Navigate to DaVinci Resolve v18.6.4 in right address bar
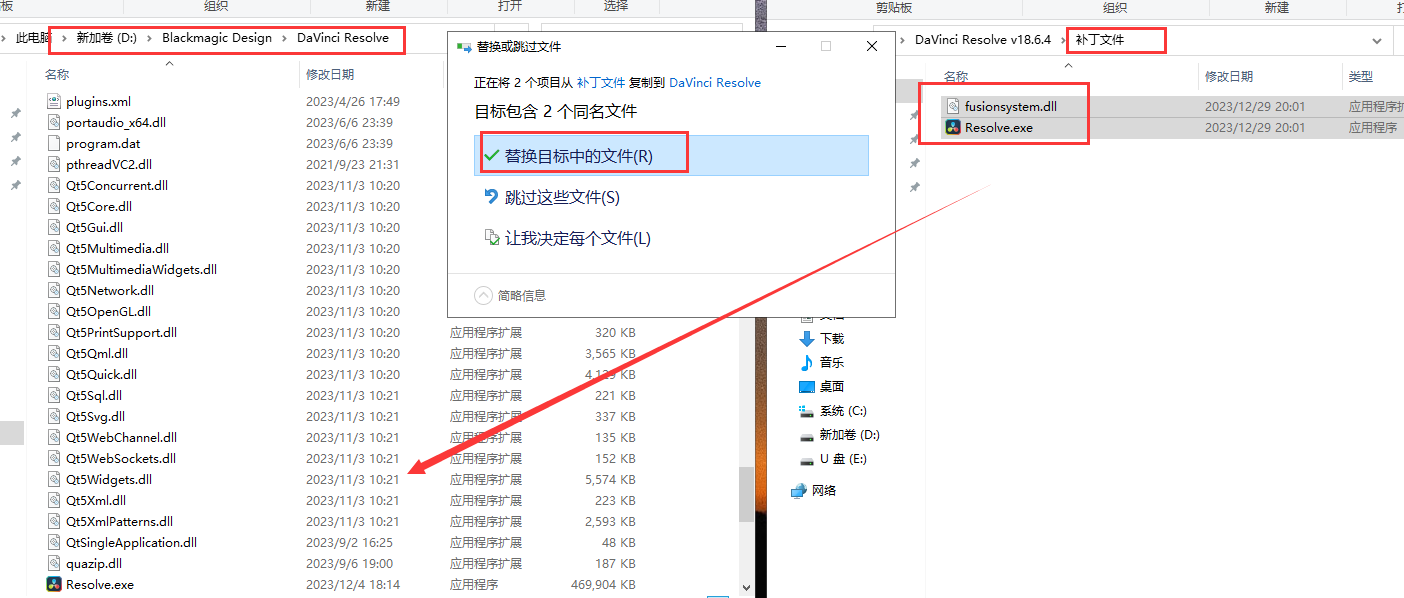This screenshot has width=1404, height=598. pos(983,40)
